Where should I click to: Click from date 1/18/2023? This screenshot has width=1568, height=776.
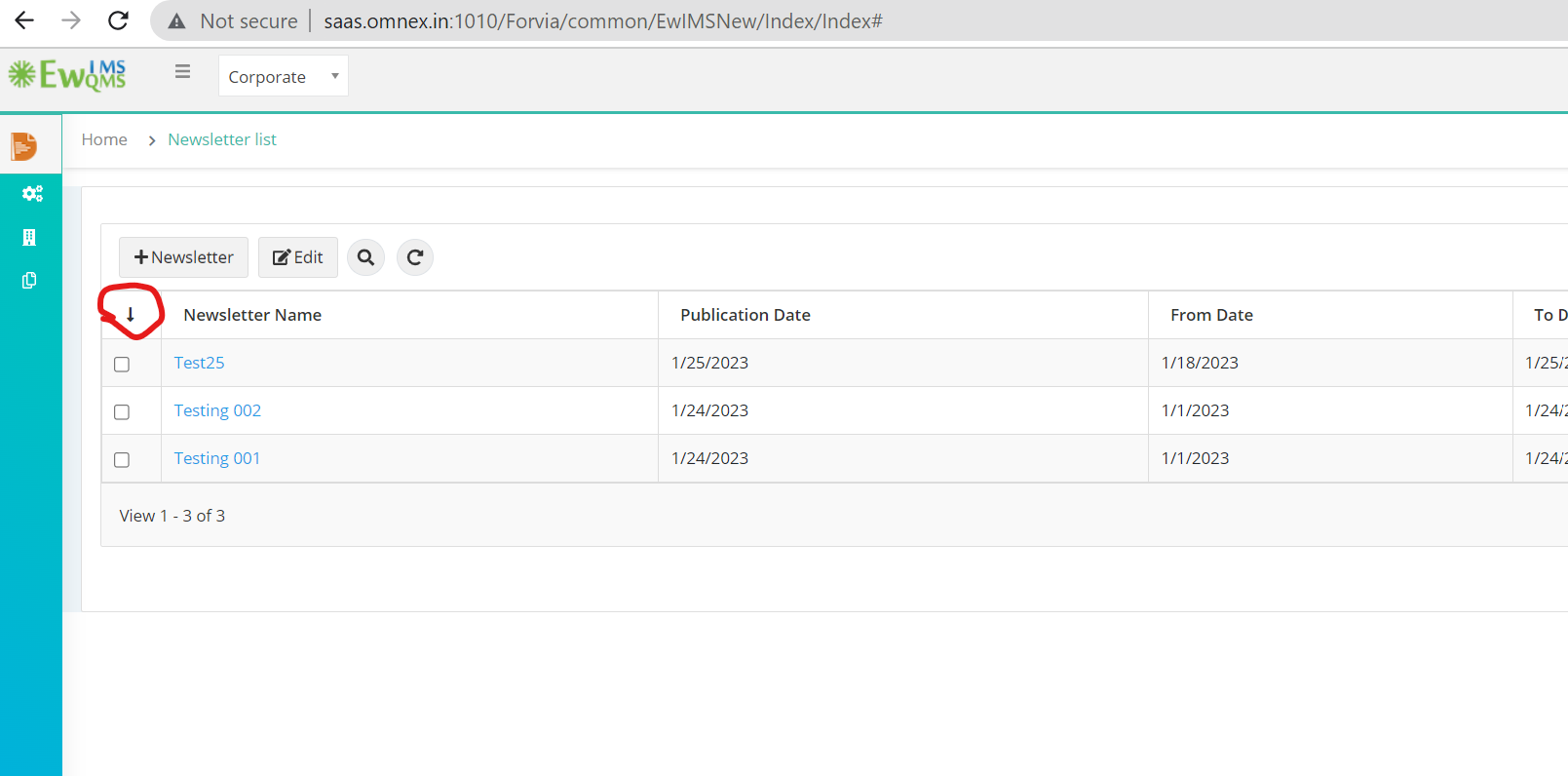coord(1200,363)
